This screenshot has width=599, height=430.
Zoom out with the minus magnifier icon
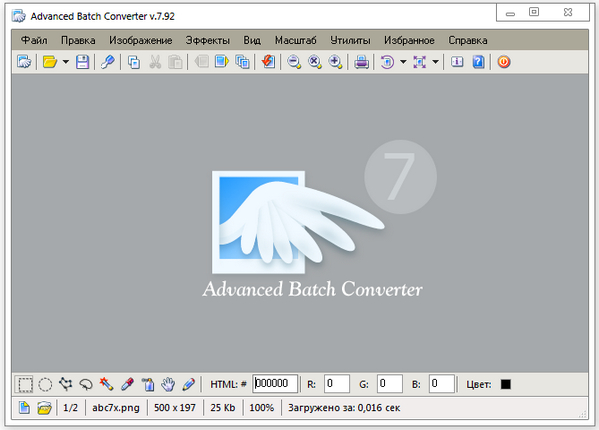(294, 61)
